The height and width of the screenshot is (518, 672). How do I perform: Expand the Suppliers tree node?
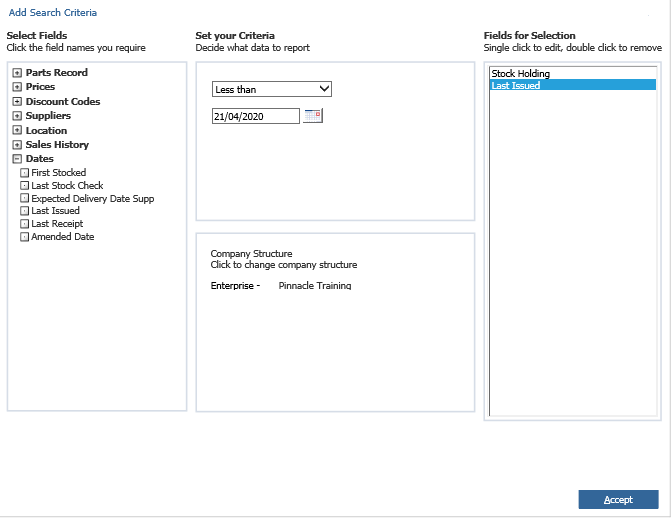tap(17, 116)
